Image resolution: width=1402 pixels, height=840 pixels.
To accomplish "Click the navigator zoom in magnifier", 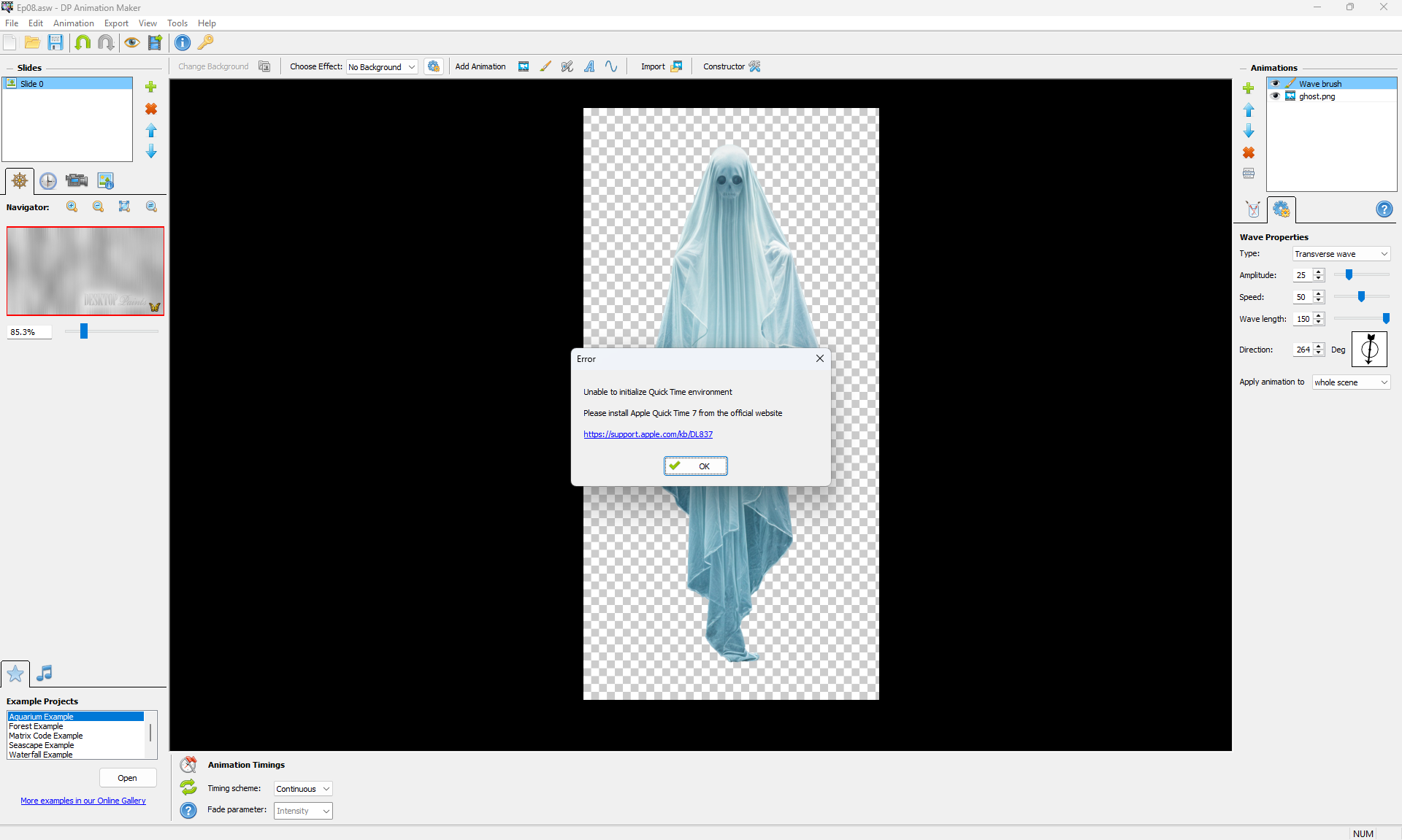I will point(72,207).
